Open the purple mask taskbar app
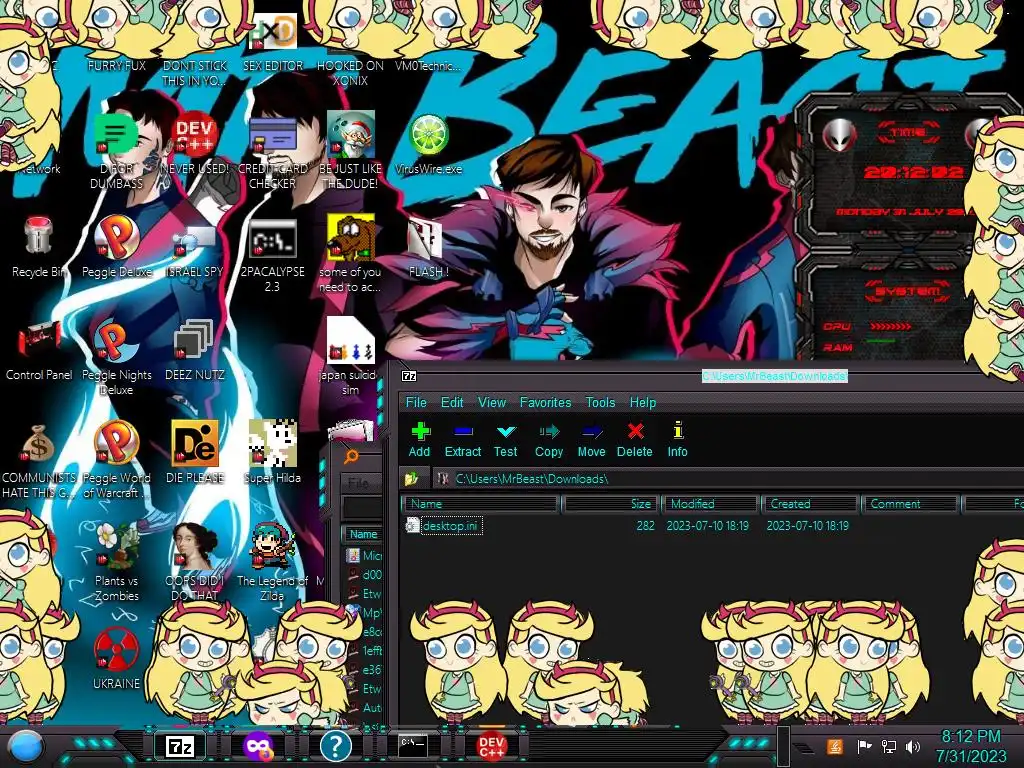The height and width of the screenshot is (768, 1024). [258, 746]
